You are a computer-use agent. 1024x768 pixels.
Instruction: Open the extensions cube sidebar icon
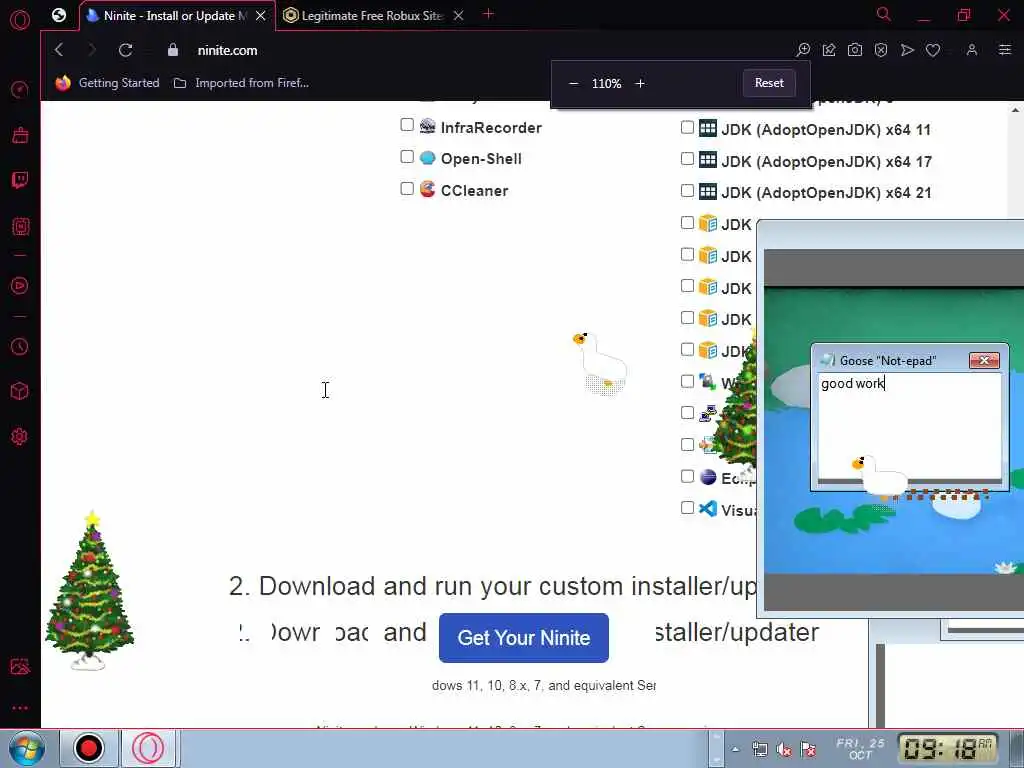pyautogui.click(x=20, y=391)
